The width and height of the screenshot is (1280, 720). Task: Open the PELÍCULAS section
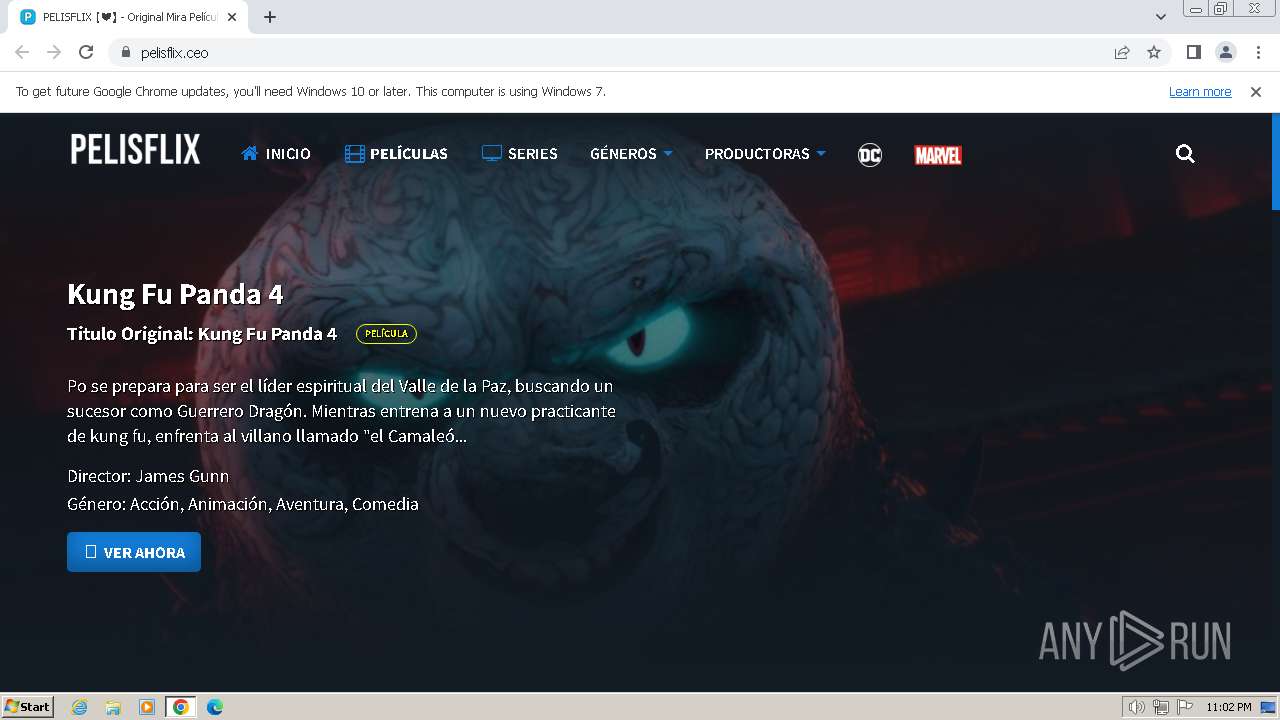click(x=396, y=154)
